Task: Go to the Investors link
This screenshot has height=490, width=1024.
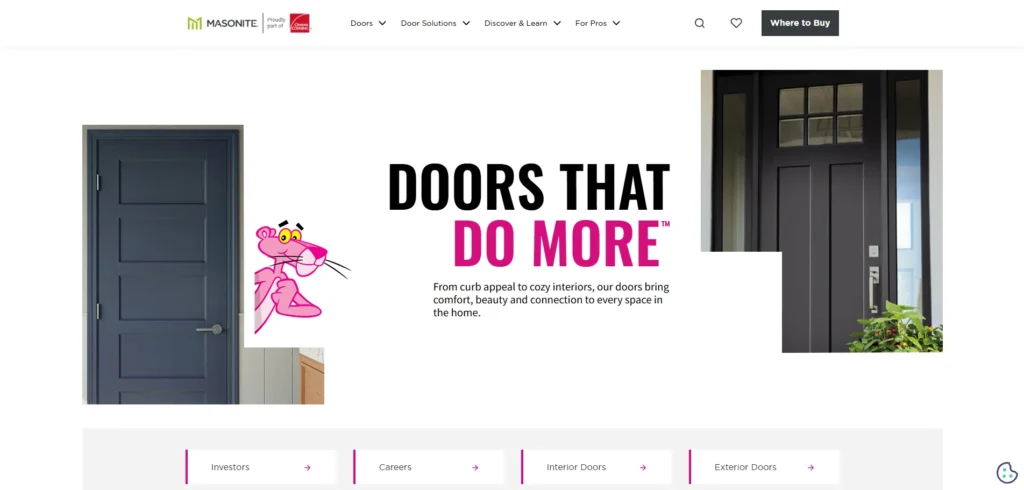Action: coord(261,467)
